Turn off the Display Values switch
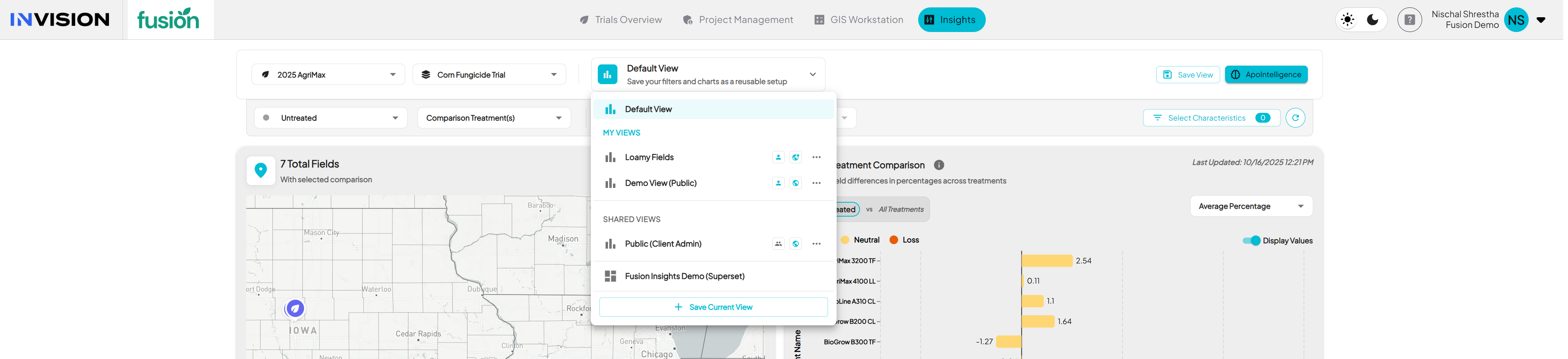The width and height of the screenshot is (1568, 359). 1251,241
